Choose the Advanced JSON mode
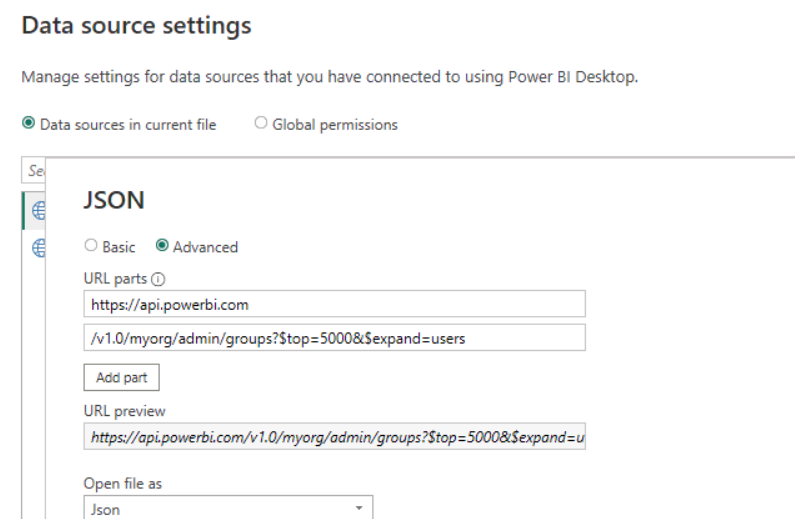795x519 pixels. (162, 245)
